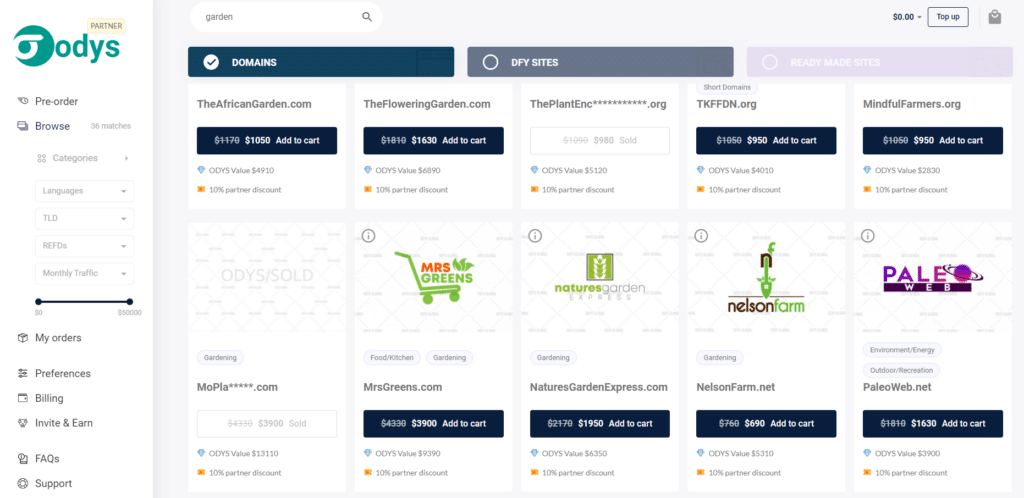The width and height of the screenshot is (1024, 498).
Task: Click the My orders box icon
Action: 23,337
